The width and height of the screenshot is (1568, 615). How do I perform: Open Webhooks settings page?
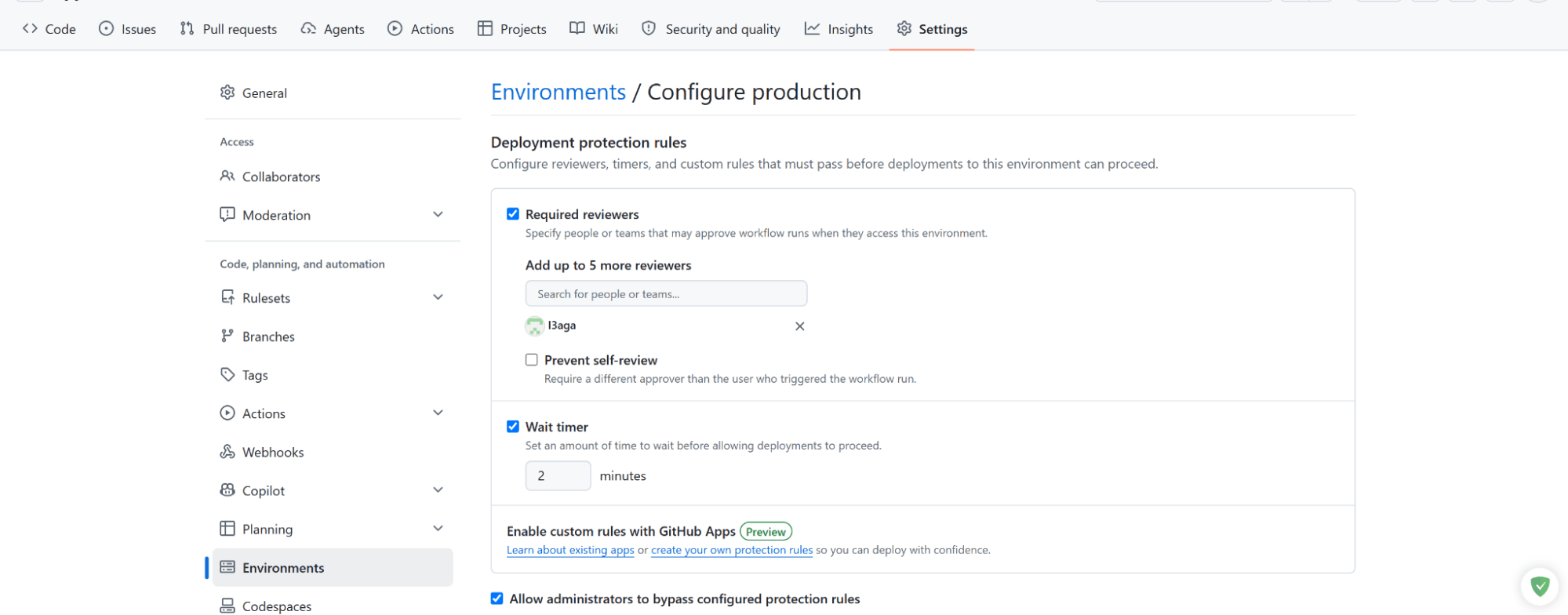(333, 452)
